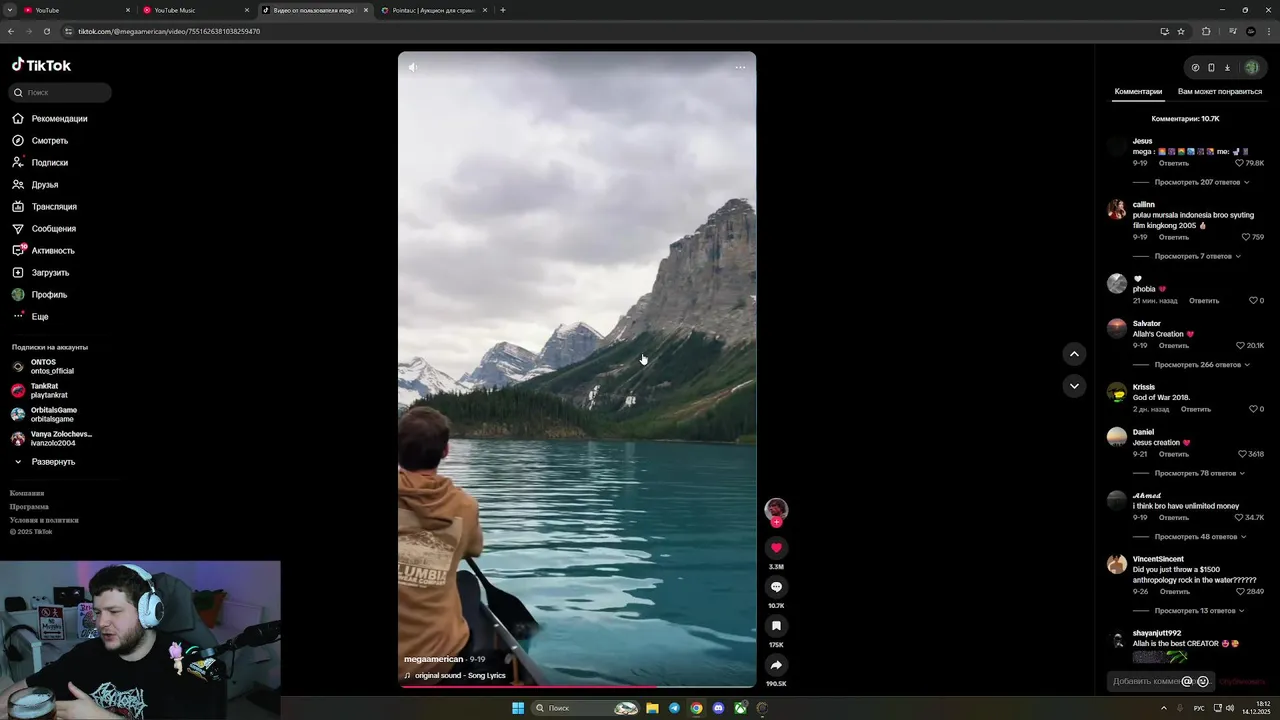Click Программа footer link
The height and width of the screenshot is (720, 1280).
tap(29, 507)
